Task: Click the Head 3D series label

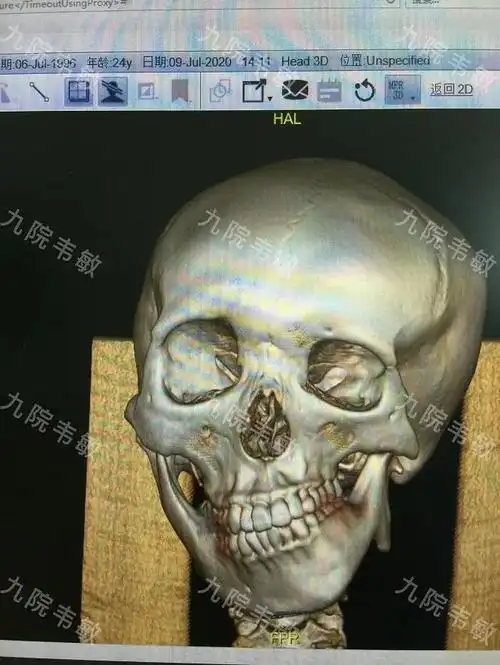Action: pos(304,61)
